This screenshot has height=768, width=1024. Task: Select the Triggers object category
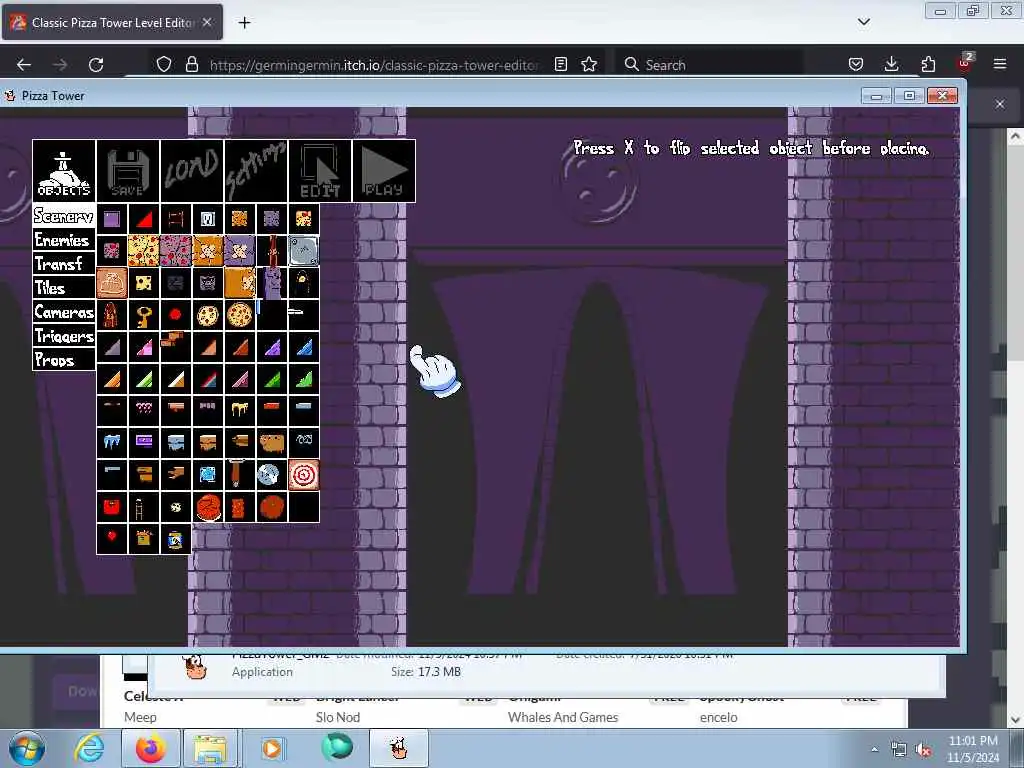(64, 336)
